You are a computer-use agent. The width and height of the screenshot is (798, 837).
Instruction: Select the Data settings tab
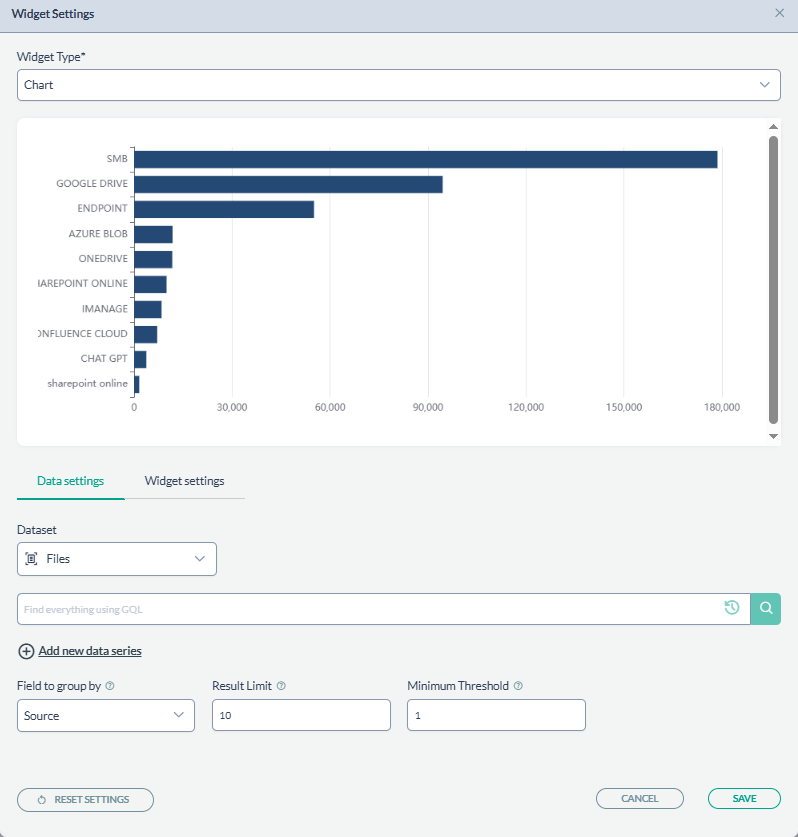tap(70, 481)
